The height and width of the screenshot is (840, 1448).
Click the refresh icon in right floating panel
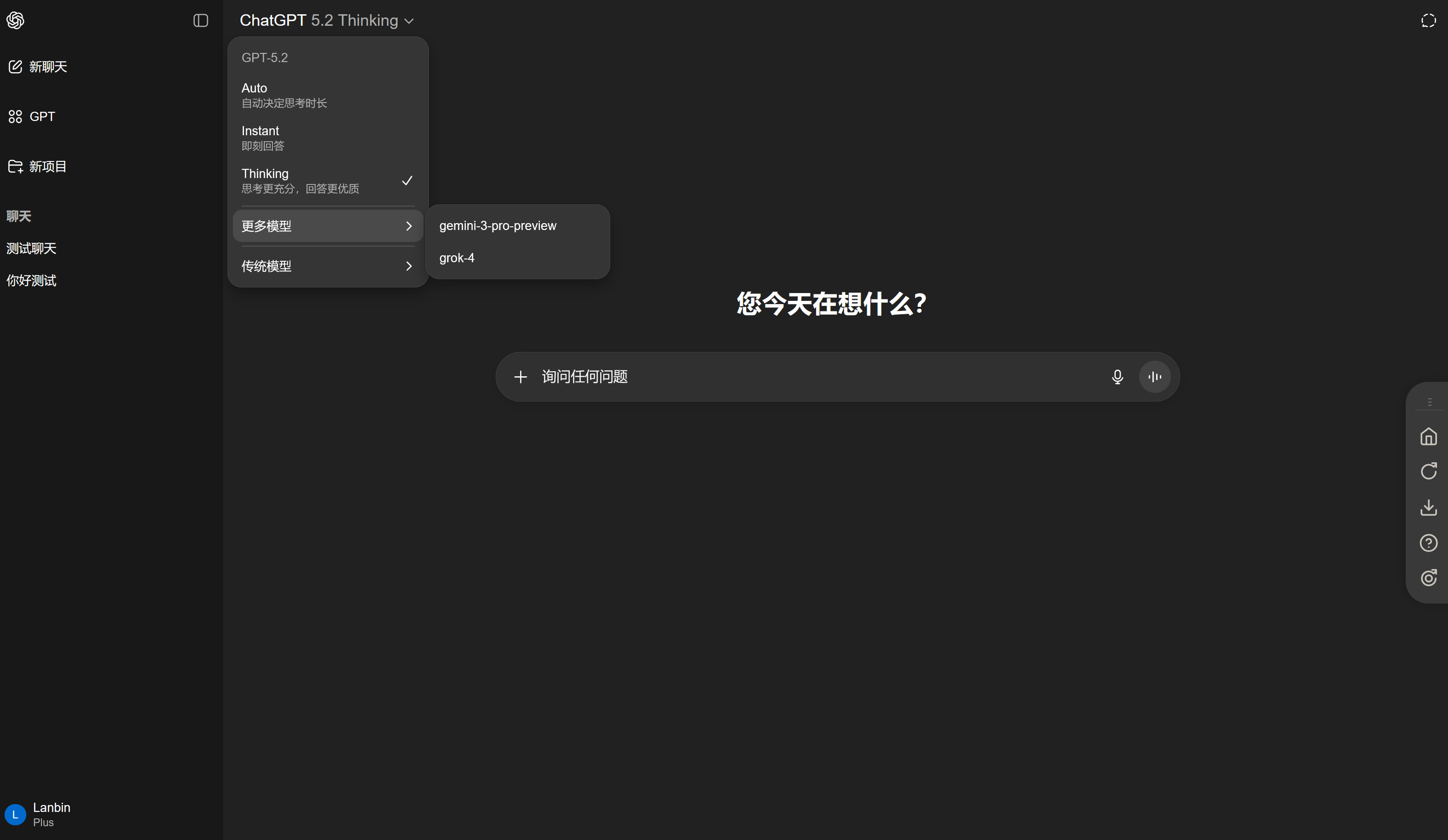[1429, 472]
